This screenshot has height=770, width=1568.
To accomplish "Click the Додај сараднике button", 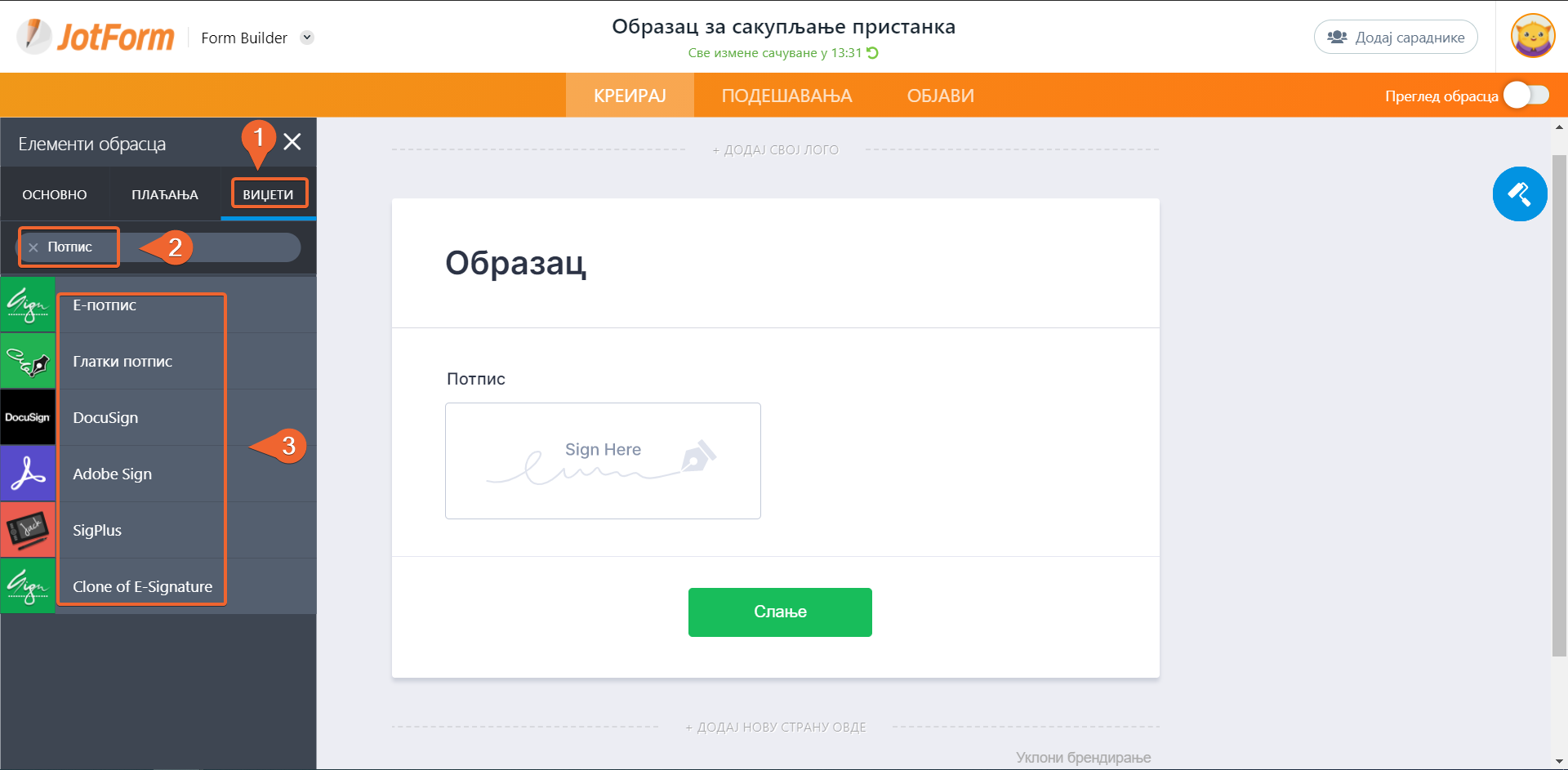I will tap(1396, 37).
